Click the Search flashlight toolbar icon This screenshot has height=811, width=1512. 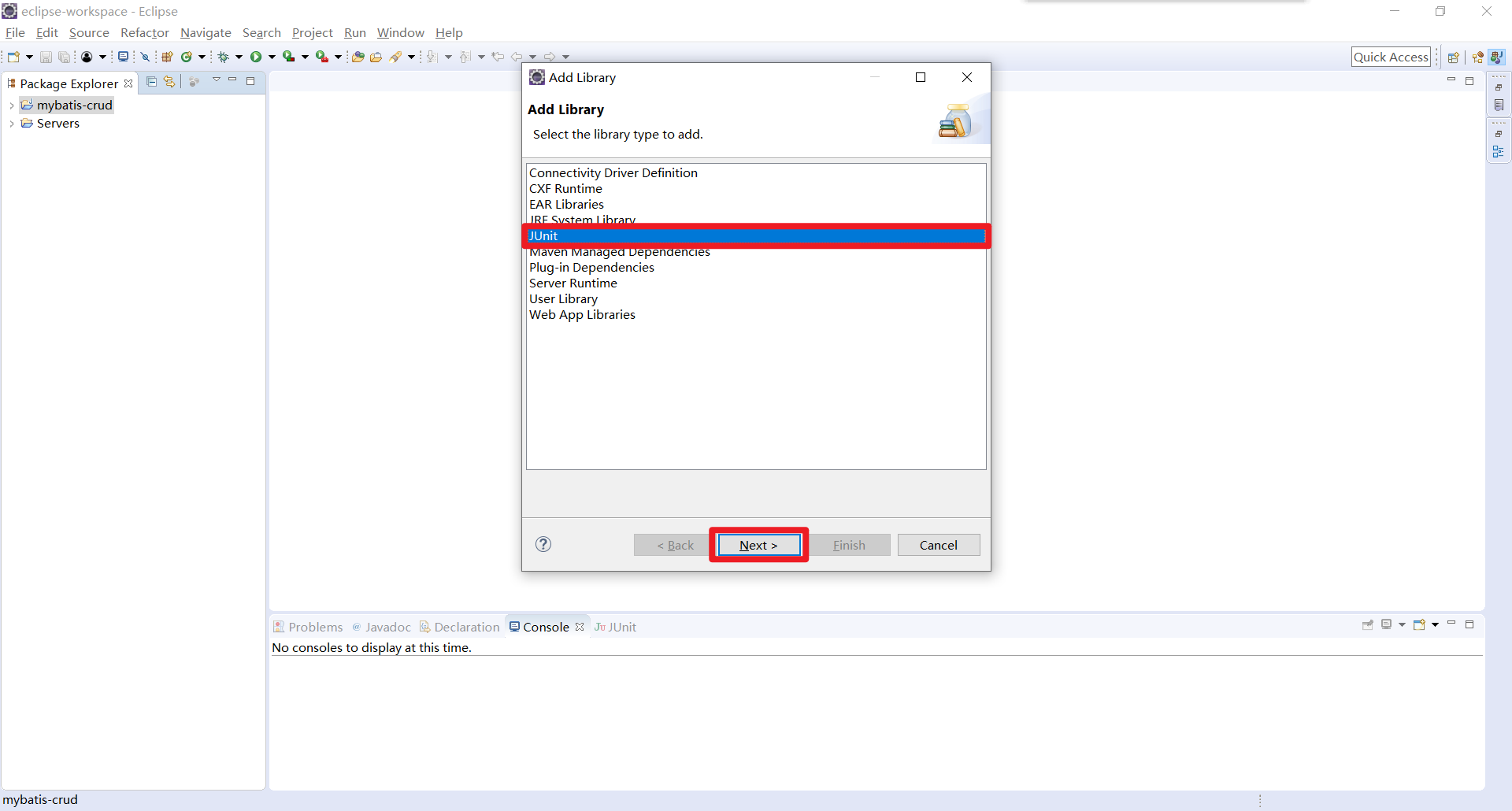point(395,57)
